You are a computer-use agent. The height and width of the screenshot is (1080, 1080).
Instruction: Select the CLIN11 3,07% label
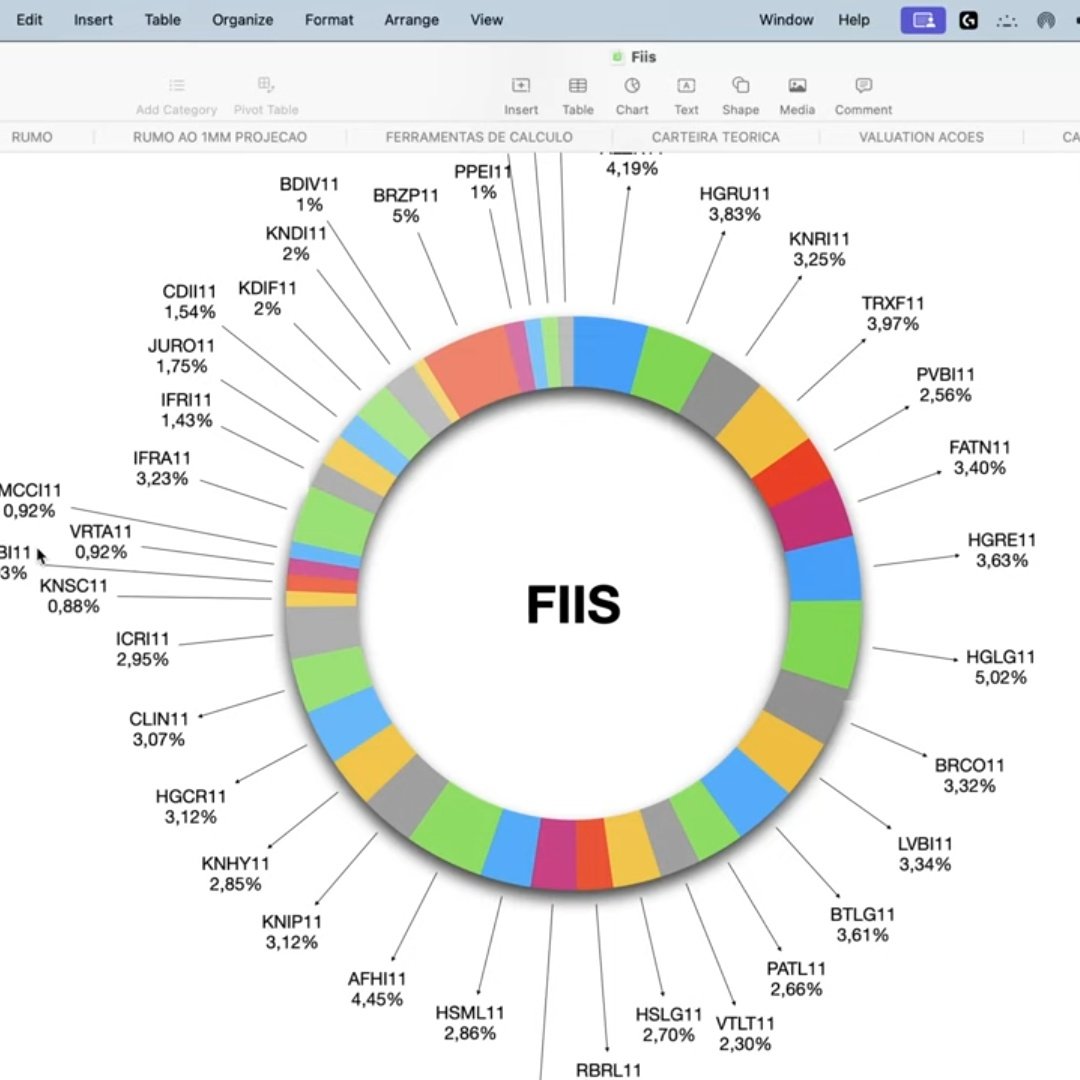pyautogui.click(x=158, y=729)
